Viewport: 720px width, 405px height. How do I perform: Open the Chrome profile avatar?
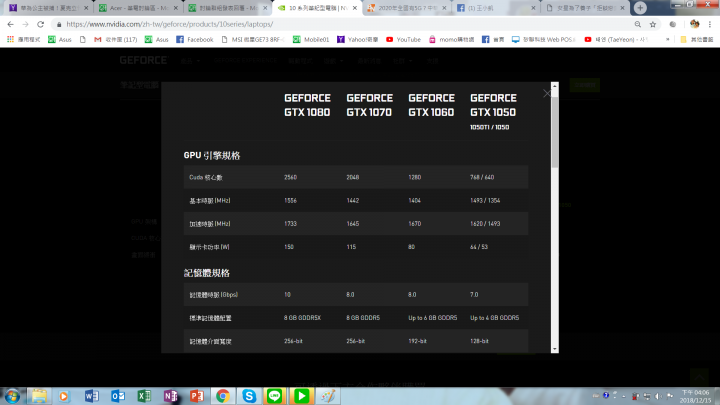tap(694, 24)
